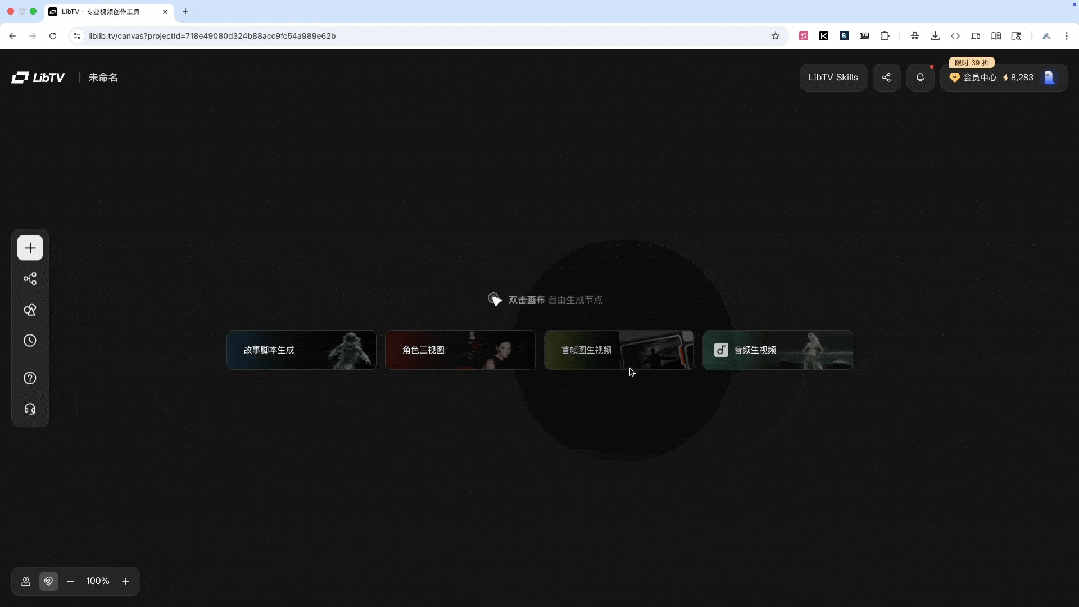The image size is (1079, 607).
Task: Select the 角色三视图 template card
Action: [460, 350]
